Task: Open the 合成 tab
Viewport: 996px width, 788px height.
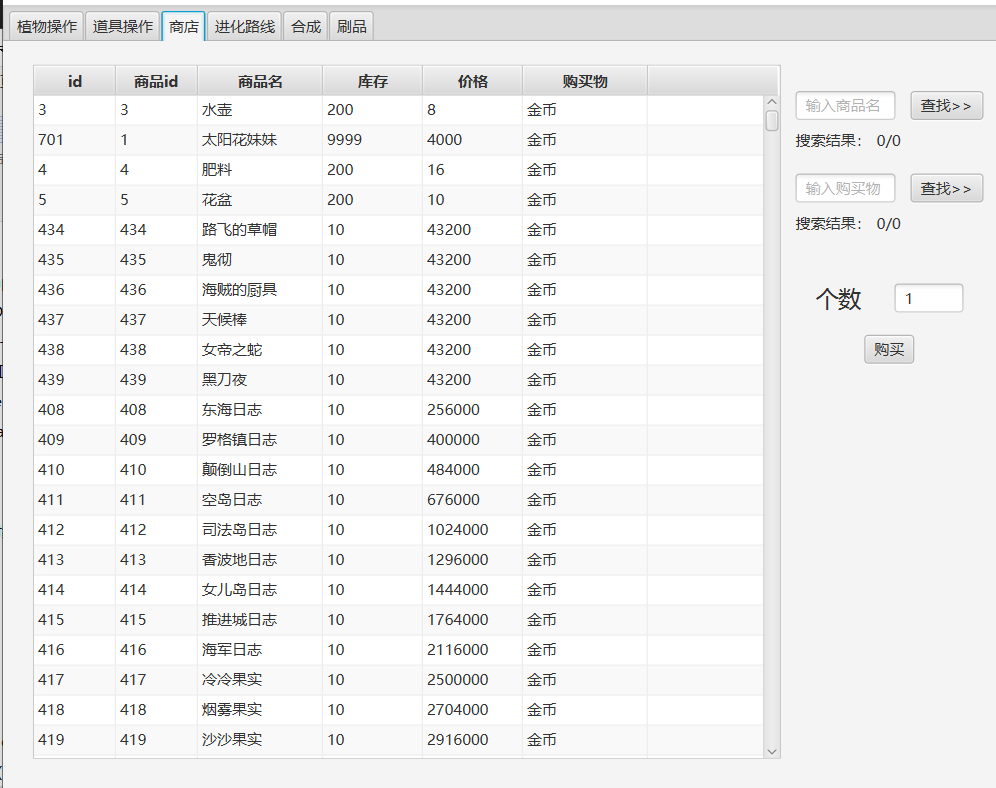Action: [306, 27]
